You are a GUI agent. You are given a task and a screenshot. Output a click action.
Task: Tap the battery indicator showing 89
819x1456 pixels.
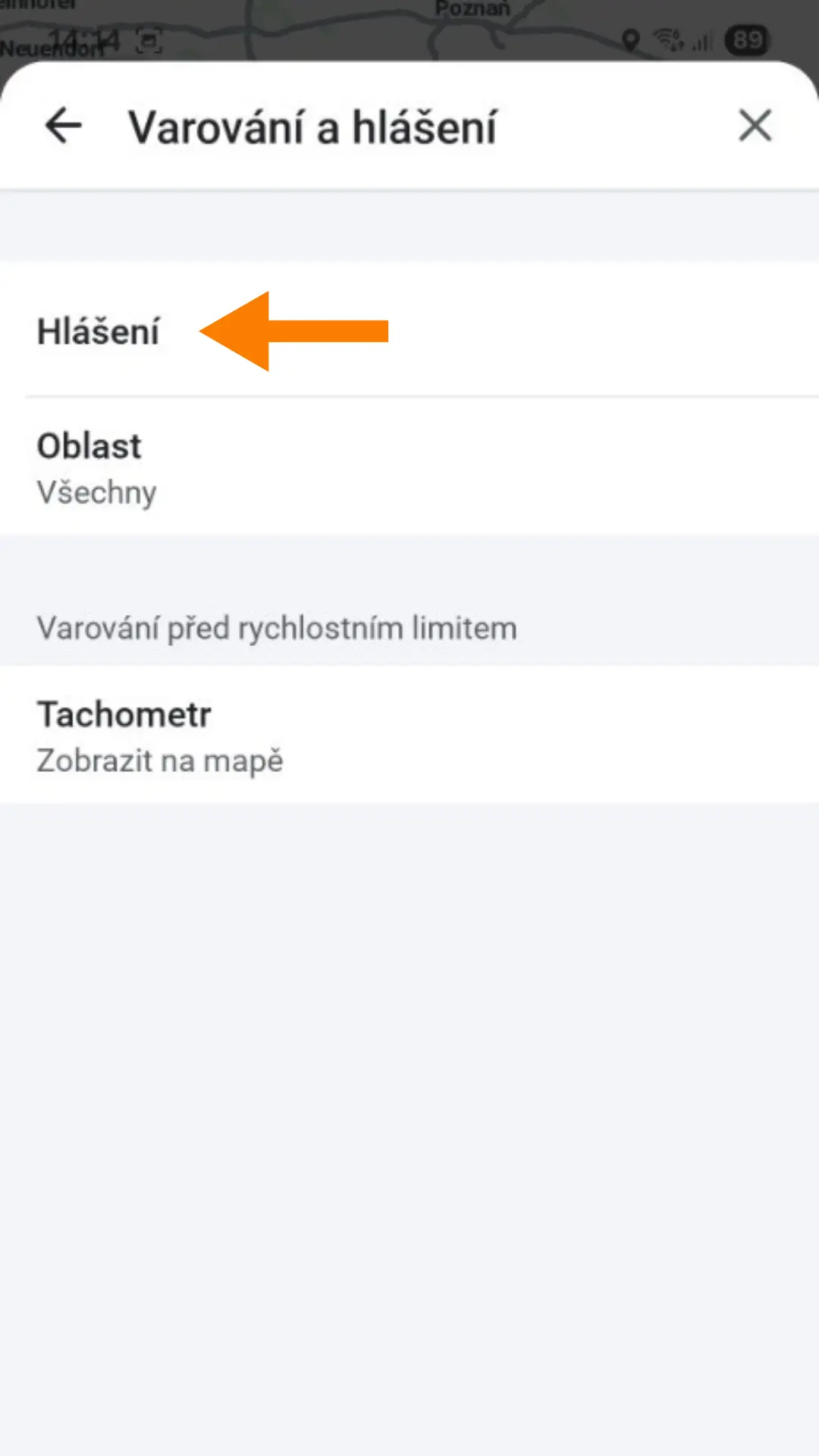click(747, 39)
